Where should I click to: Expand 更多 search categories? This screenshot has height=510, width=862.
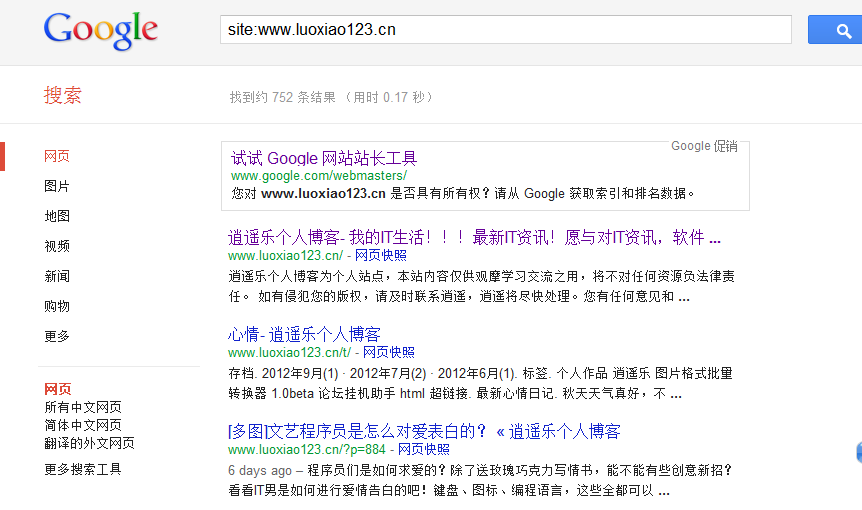pos(57,336)
